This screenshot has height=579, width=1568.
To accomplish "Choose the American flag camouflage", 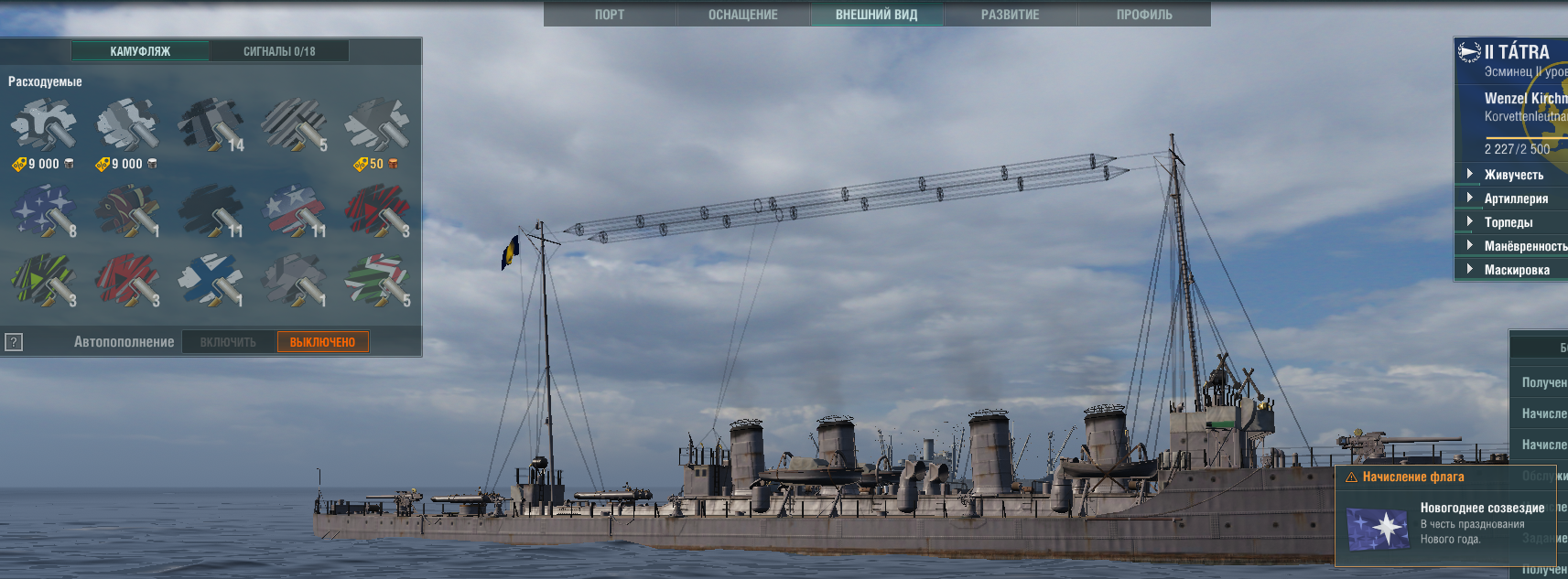I will click(294, 210).
